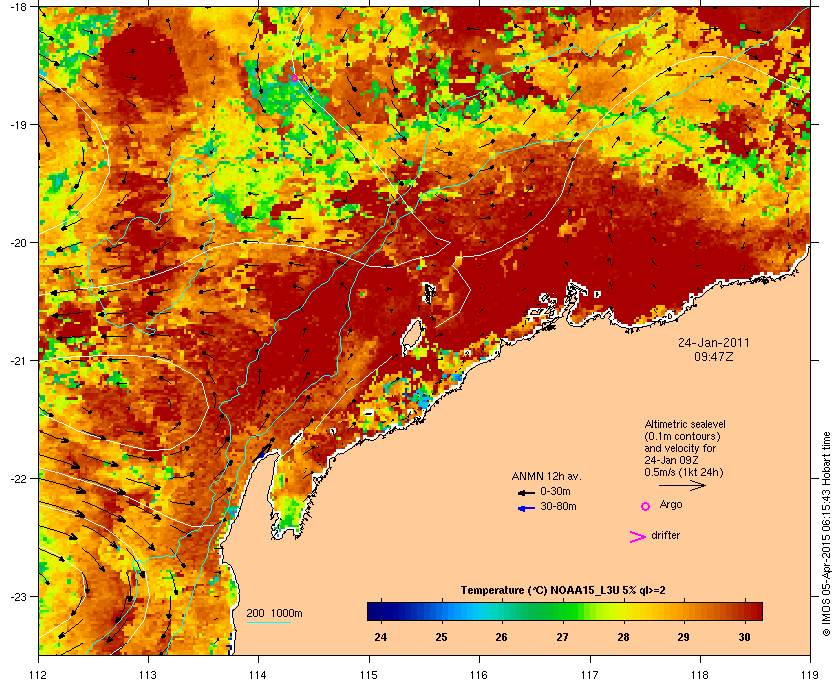The width and height of the screenshot is (840, 680).
Task: Click the "Altimetric sealevel" legend text
Action: tap(685, 424)
